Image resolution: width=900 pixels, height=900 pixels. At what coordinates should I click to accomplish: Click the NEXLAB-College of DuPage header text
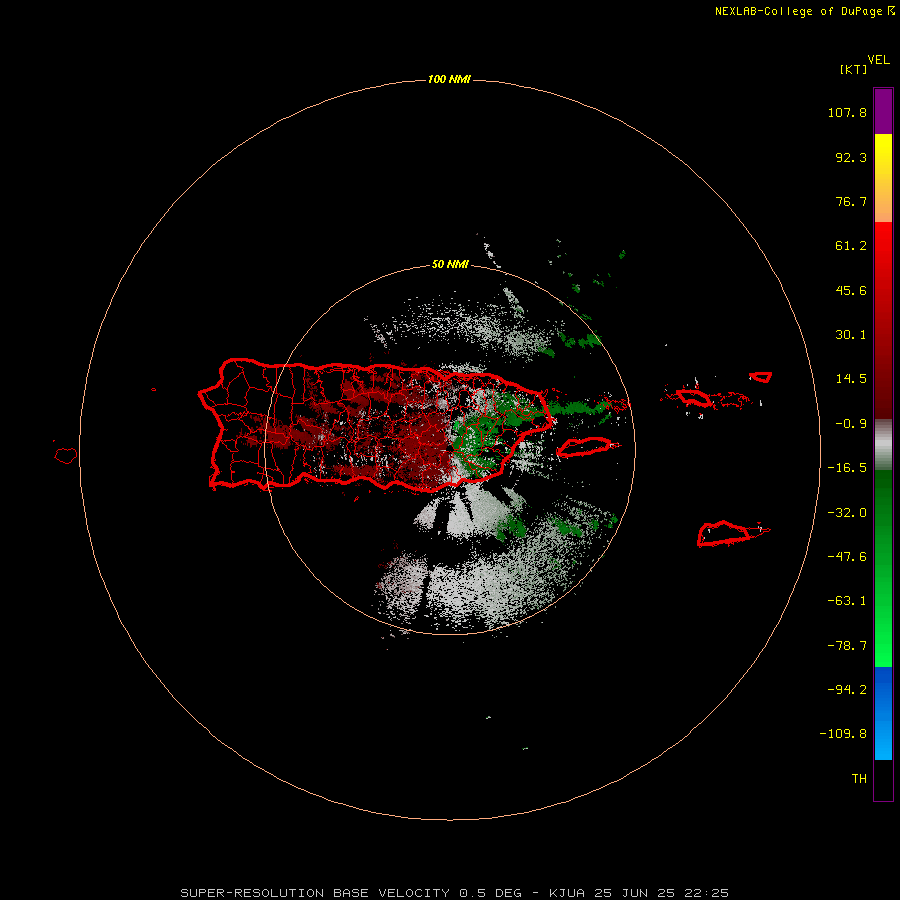(x=798, y=11)
